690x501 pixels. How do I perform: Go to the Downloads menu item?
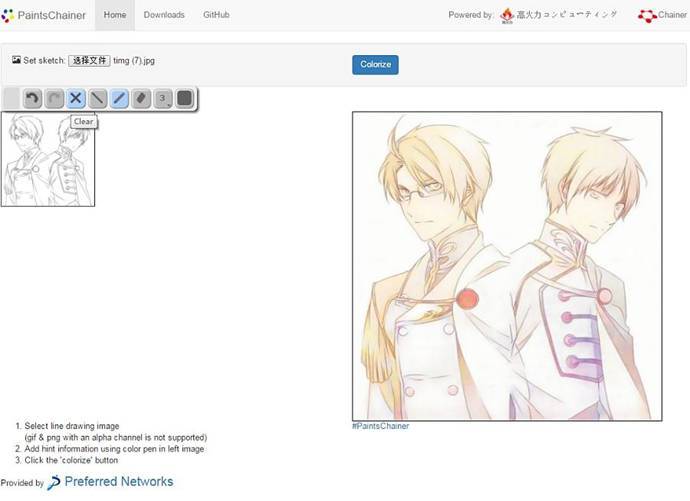[x=164, y=15]
